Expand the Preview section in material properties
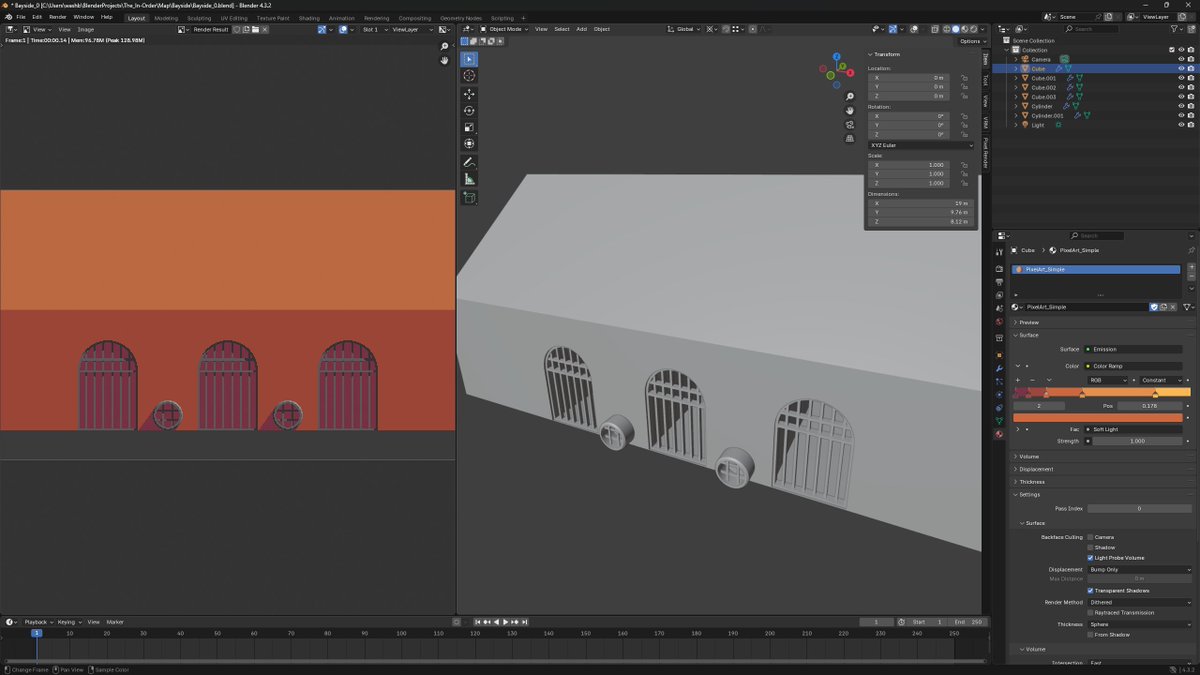 click(1028, 322)
